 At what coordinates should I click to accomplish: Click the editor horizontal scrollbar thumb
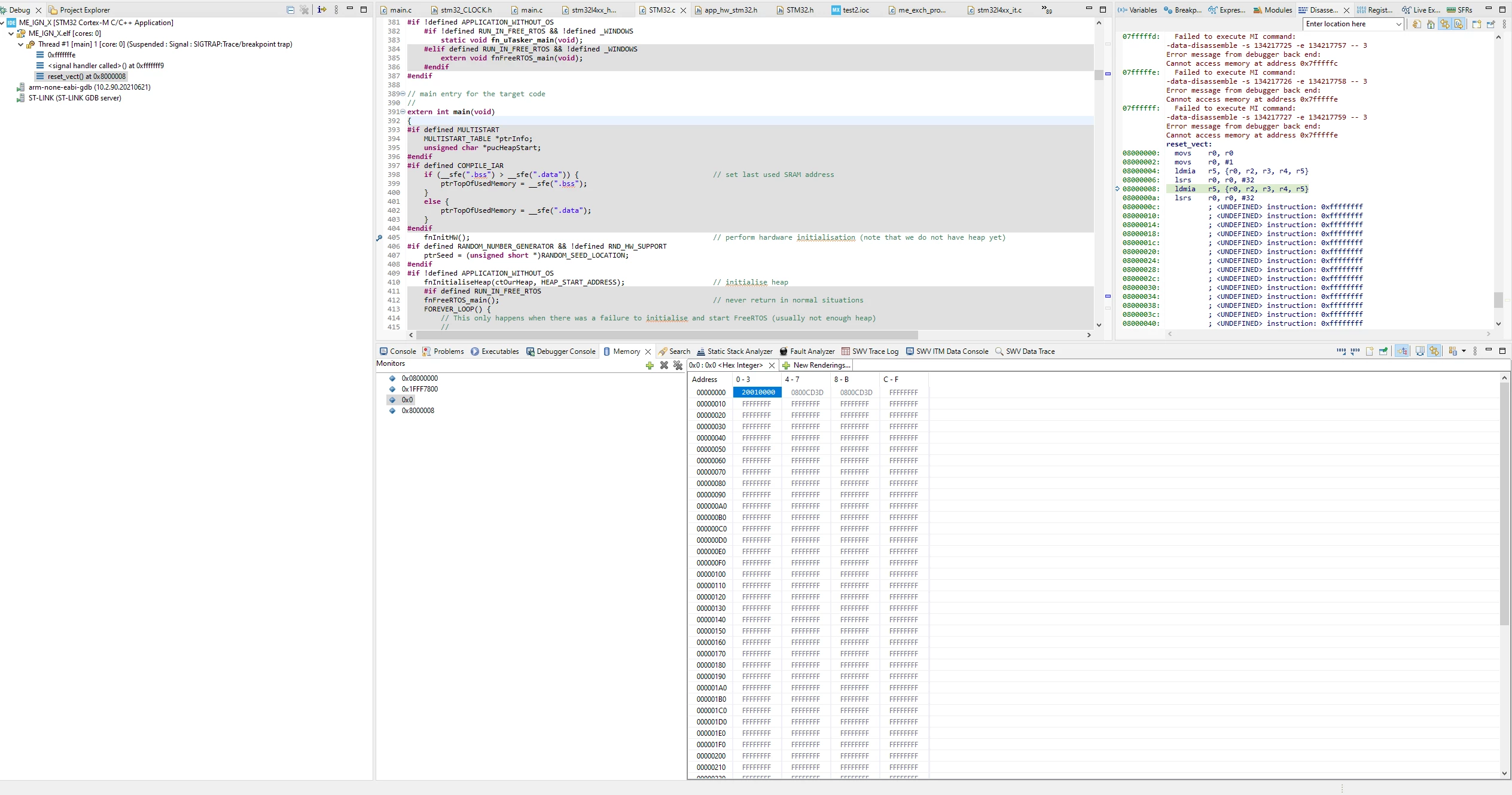(x=666, y=335)
